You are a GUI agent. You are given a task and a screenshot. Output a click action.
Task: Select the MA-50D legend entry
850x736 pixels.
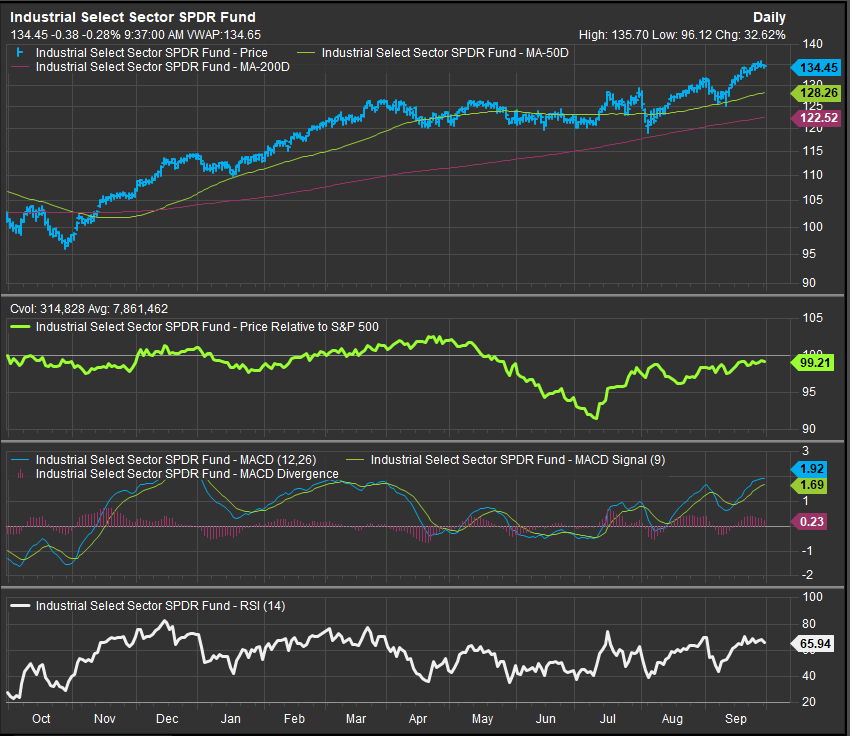point(445,53)
